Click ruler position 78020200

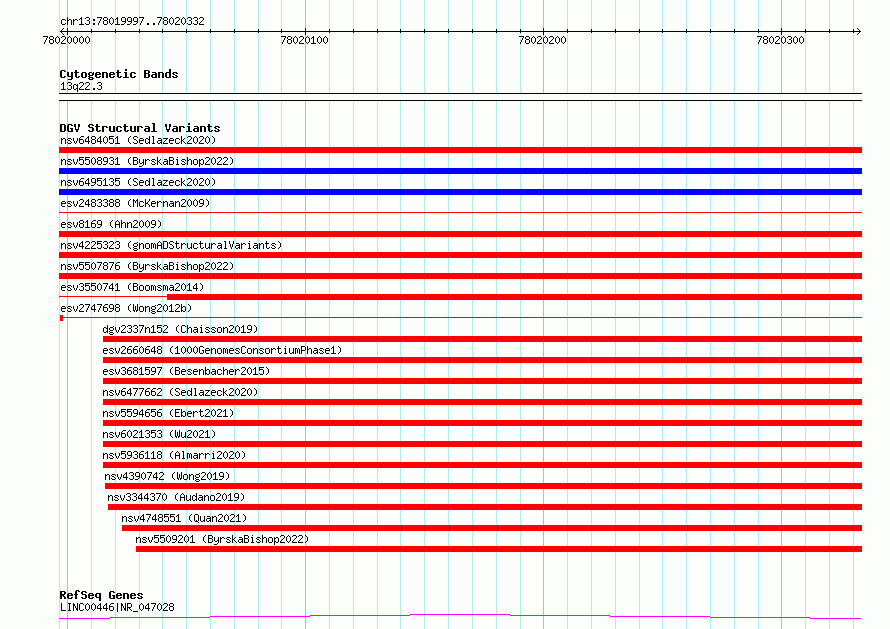(x=543, y=40)
